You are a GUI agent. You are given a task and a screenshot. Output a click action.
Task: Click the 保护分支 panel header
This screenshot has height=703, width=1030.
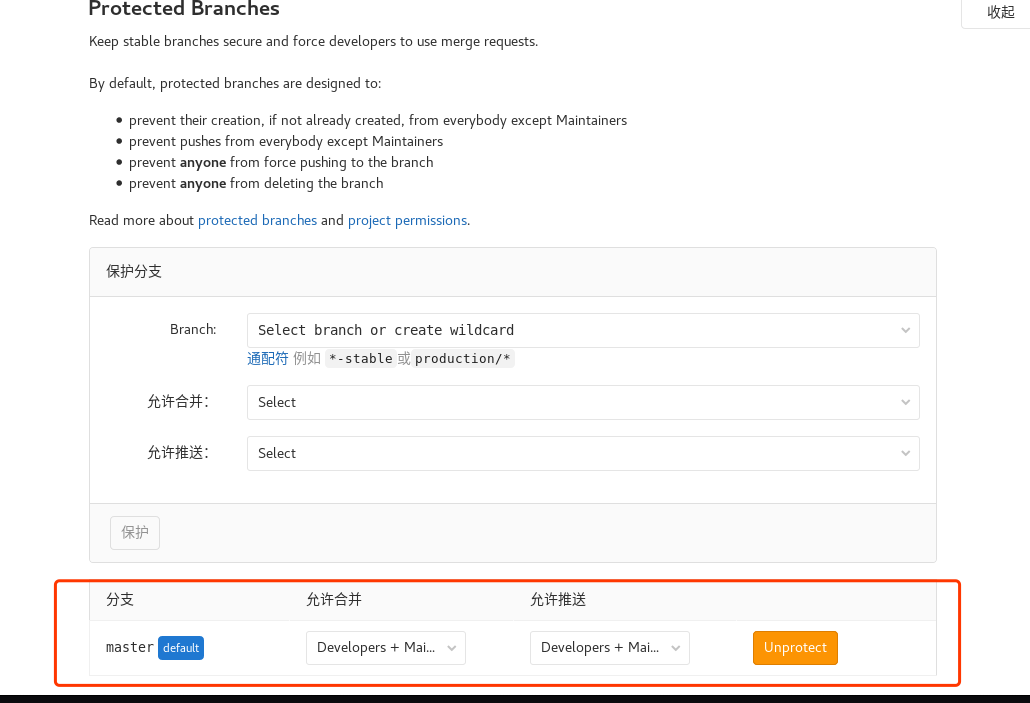(x=133, y=270)
